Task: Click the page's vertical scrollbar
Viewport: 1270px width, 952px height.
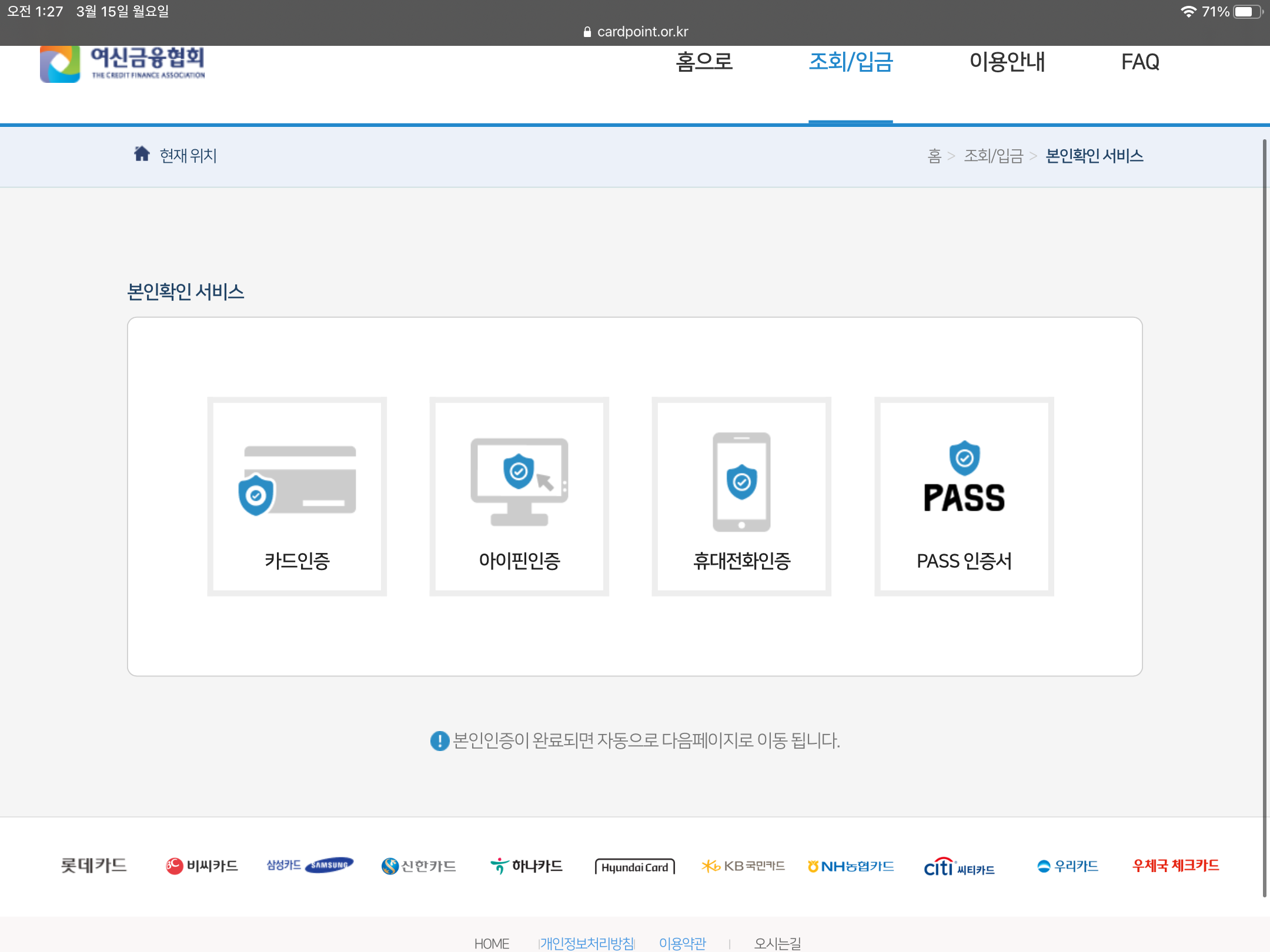Action: pyautogui.click(x=1264, y=517)
